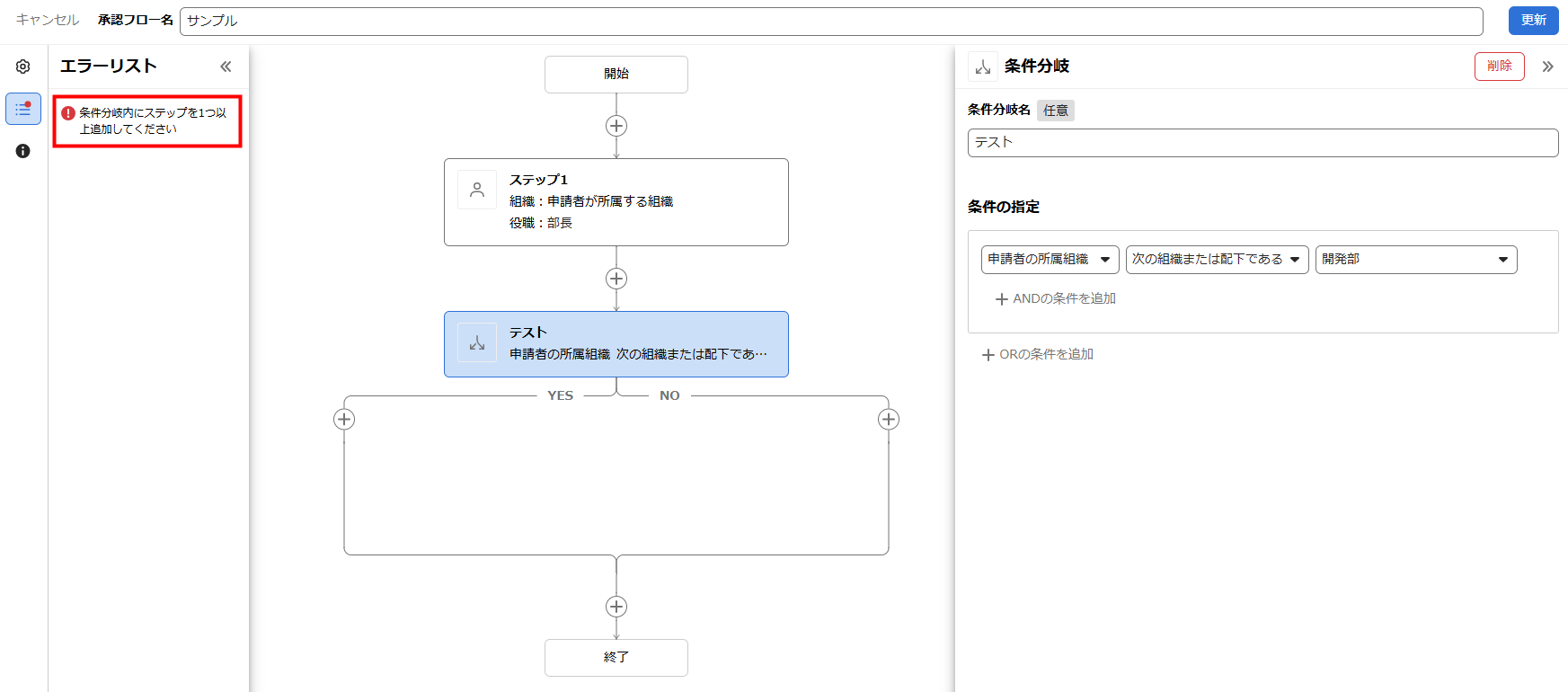Click plus button above 終了 node
The height and width of the screenshot is (692, 1568).
tap(616, 607)
